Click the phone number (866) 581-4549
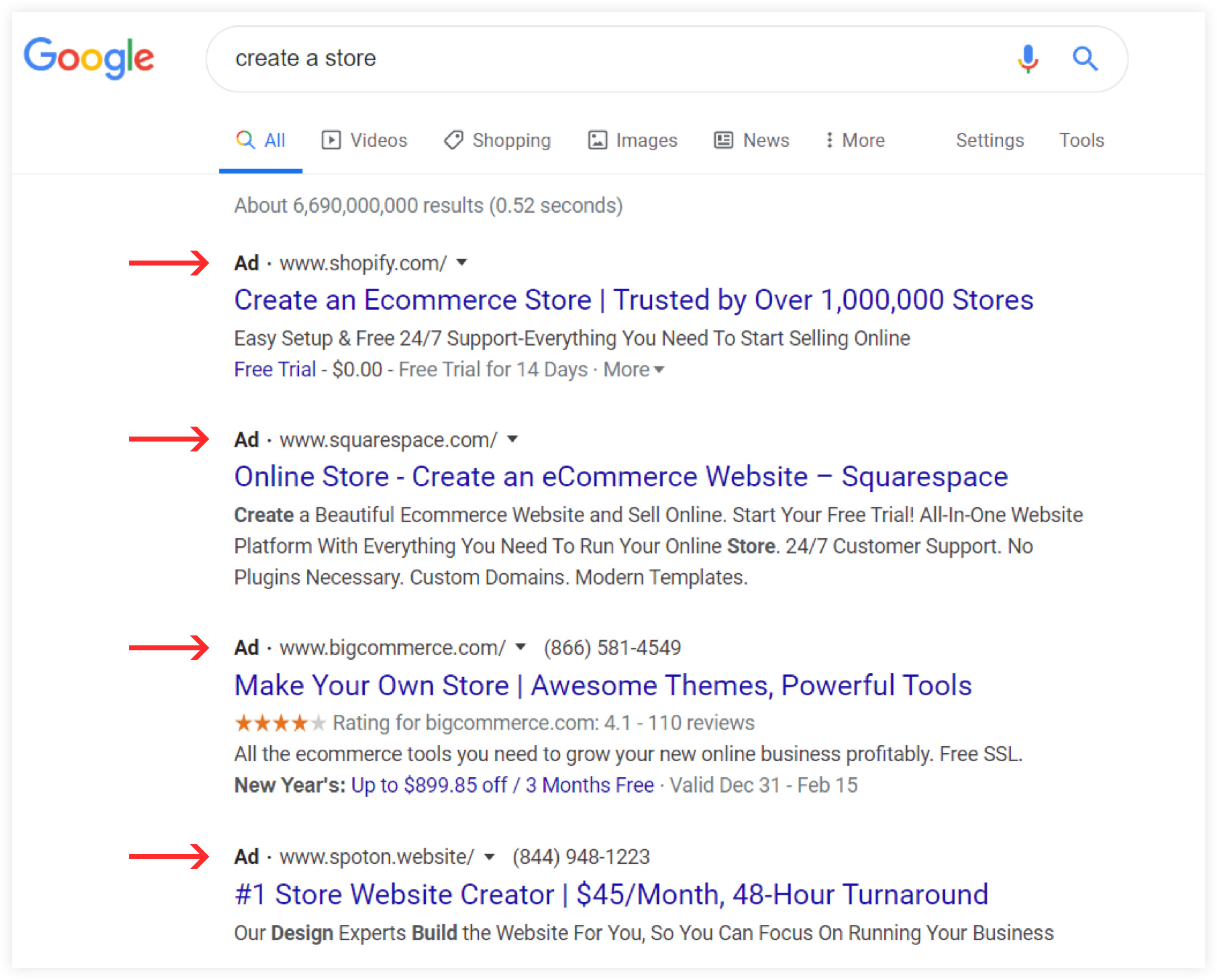 [x=612, y=647]
